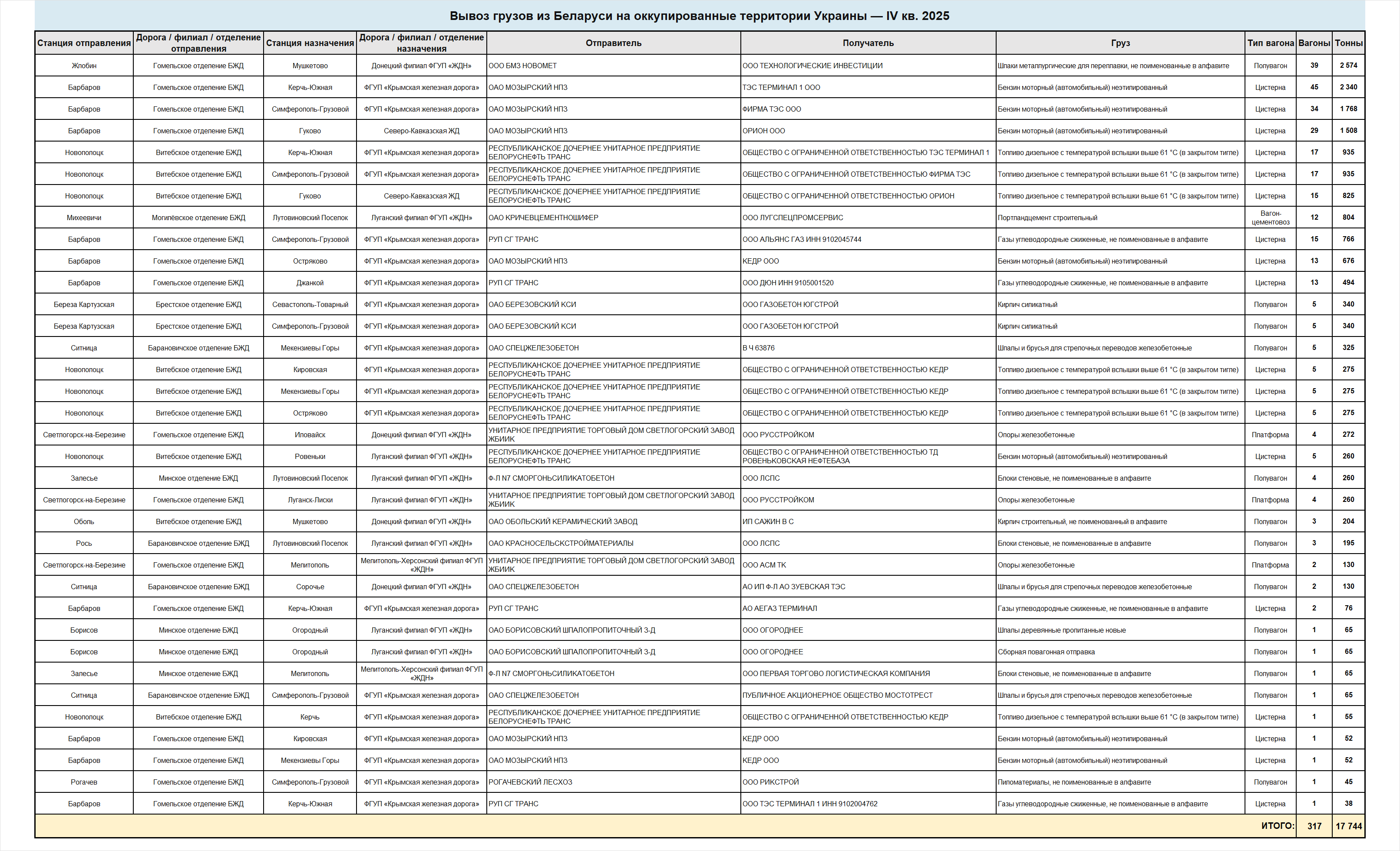
Task: Click the departure station 'Оболь'
Action: (84, 521)
